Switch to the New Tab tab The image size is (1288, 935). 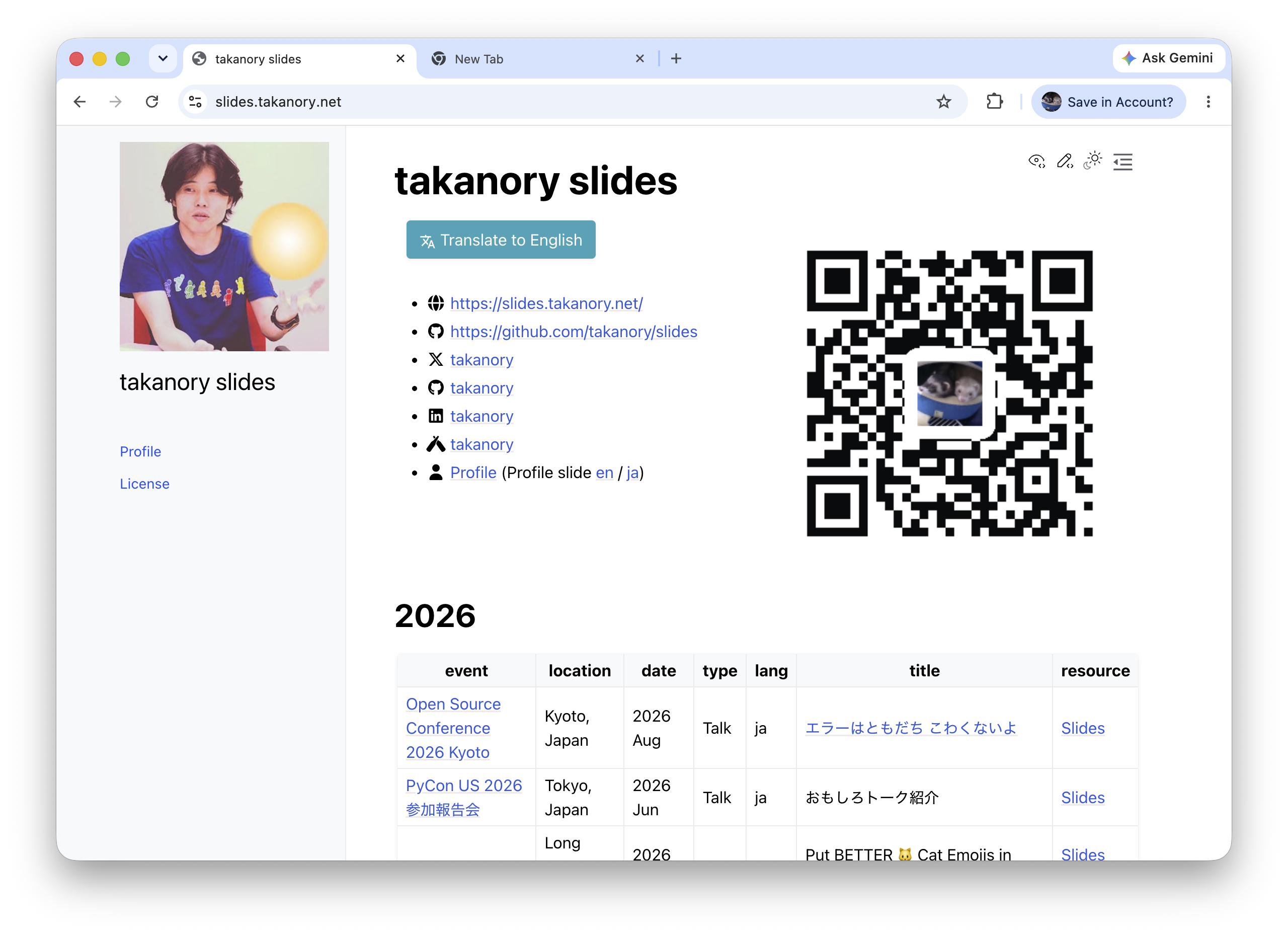tap(539, 59)
